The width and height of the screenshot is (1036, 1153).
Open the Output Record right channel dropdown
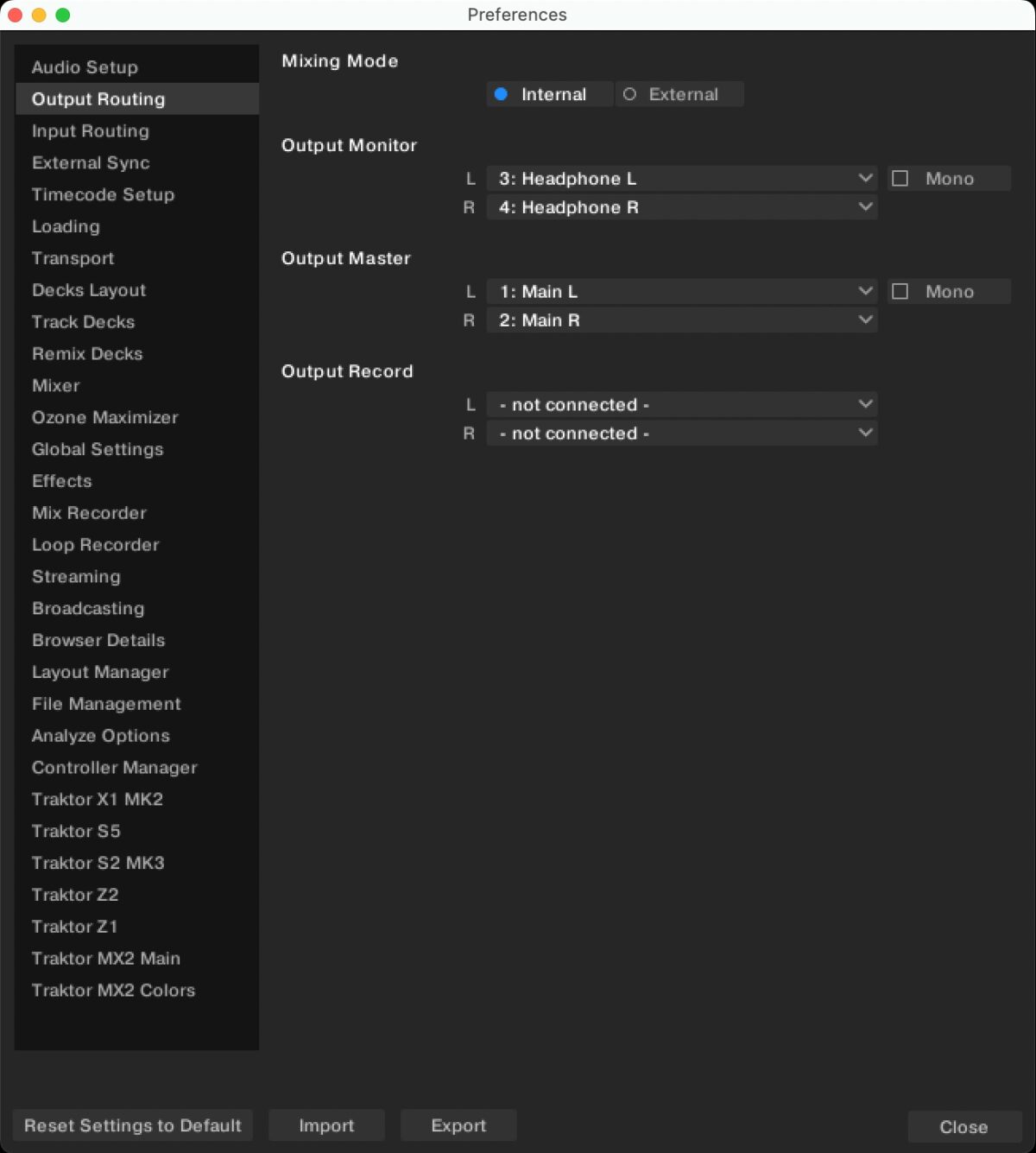point(682,433)
